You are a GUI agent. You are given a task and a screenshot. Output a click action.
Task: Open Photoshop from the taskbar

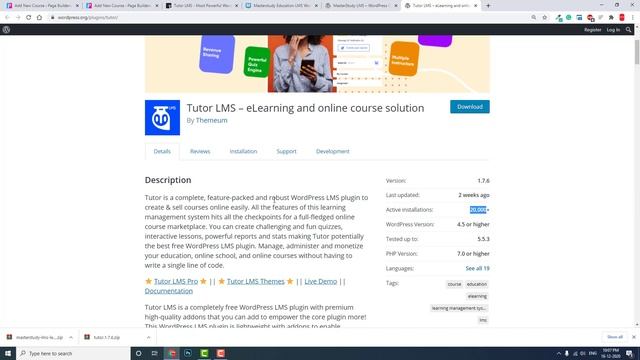(188, 353)
